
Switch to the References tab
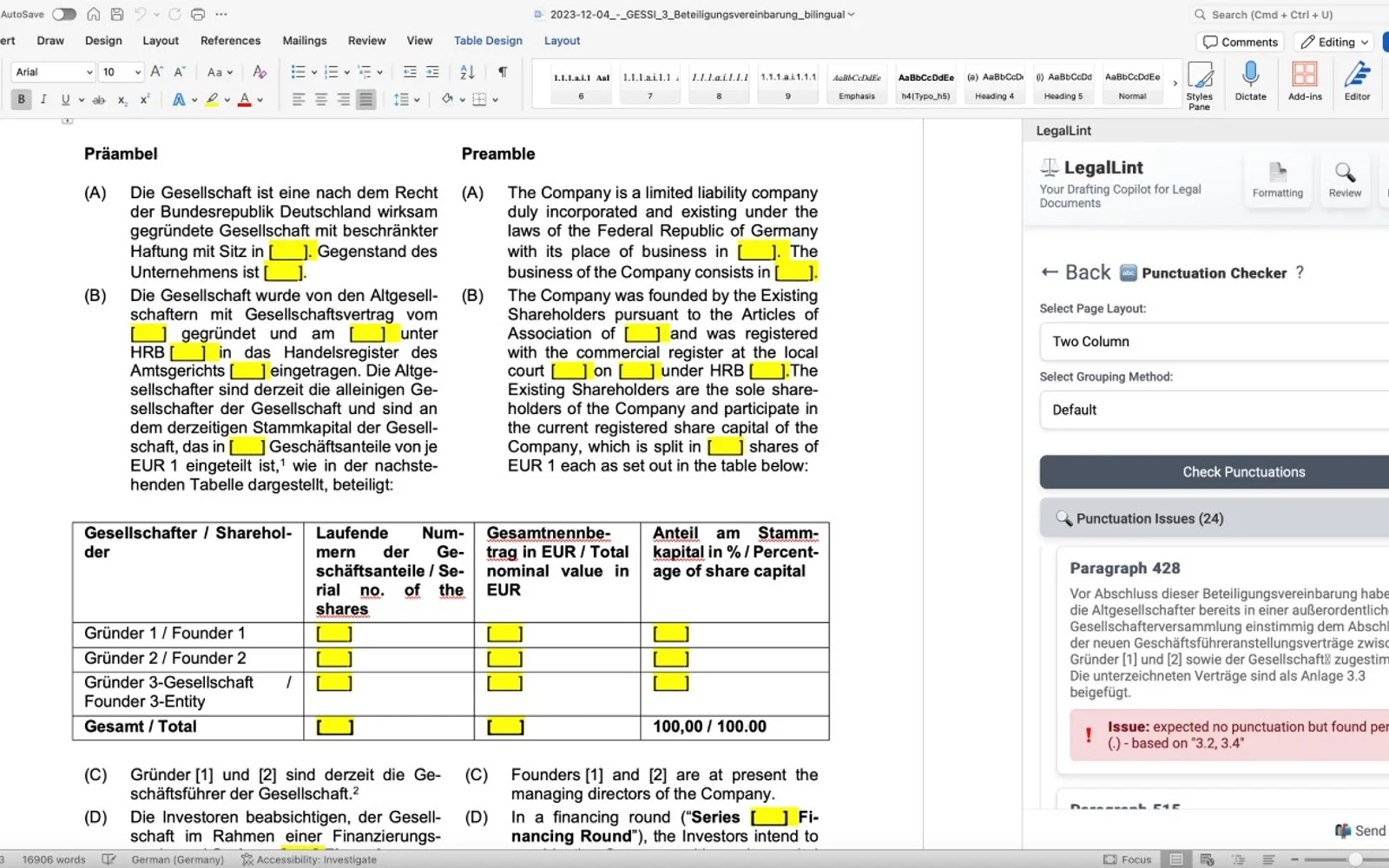[x=230, y=41]
